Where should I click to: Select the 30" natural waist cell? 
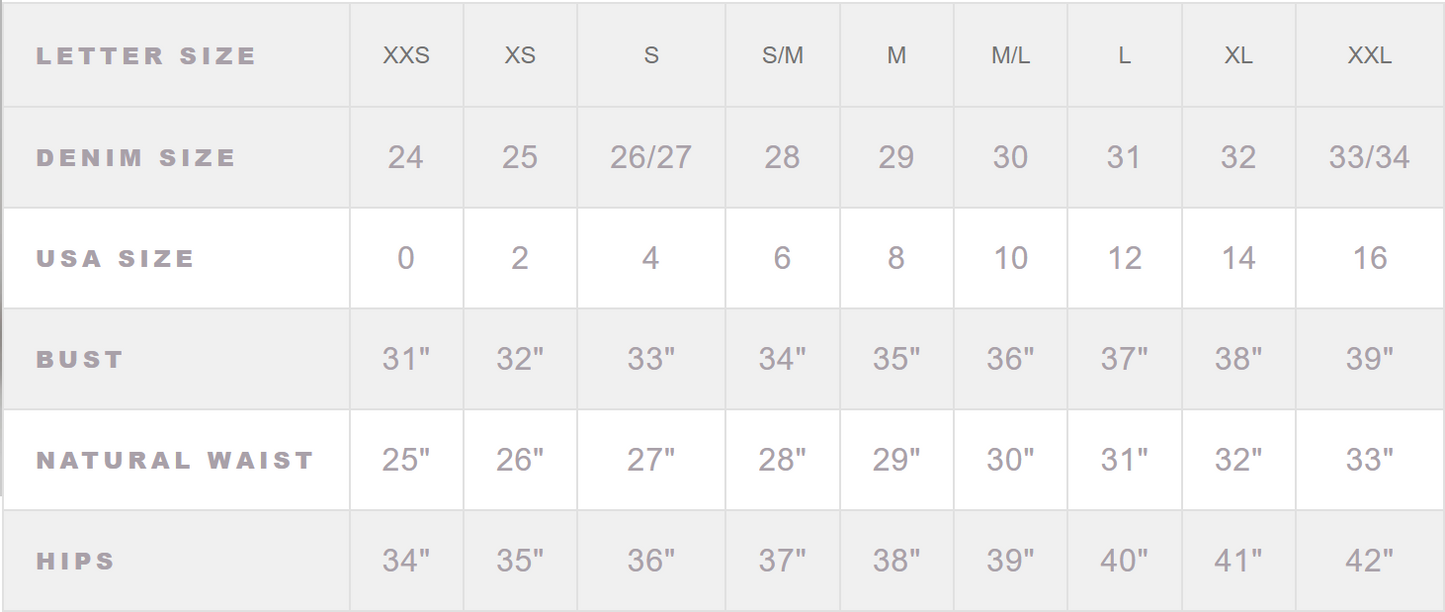point(1010,460)
